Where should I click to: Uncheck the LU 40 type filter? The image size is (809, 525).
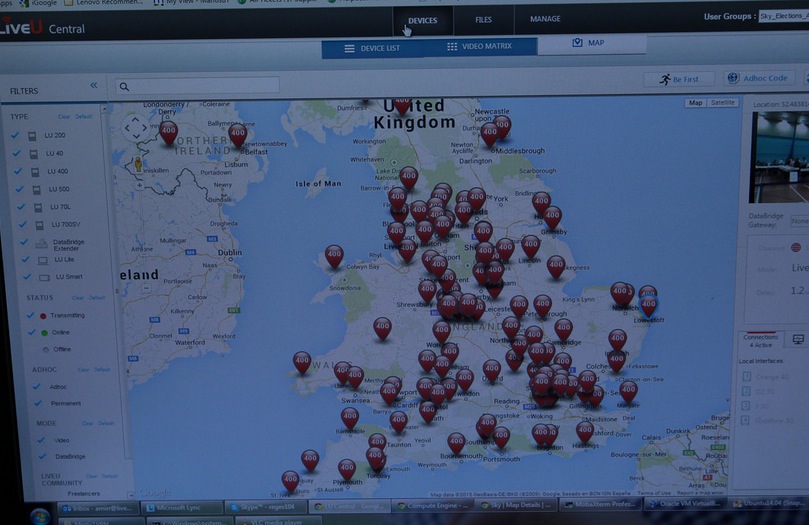[17, 153]
